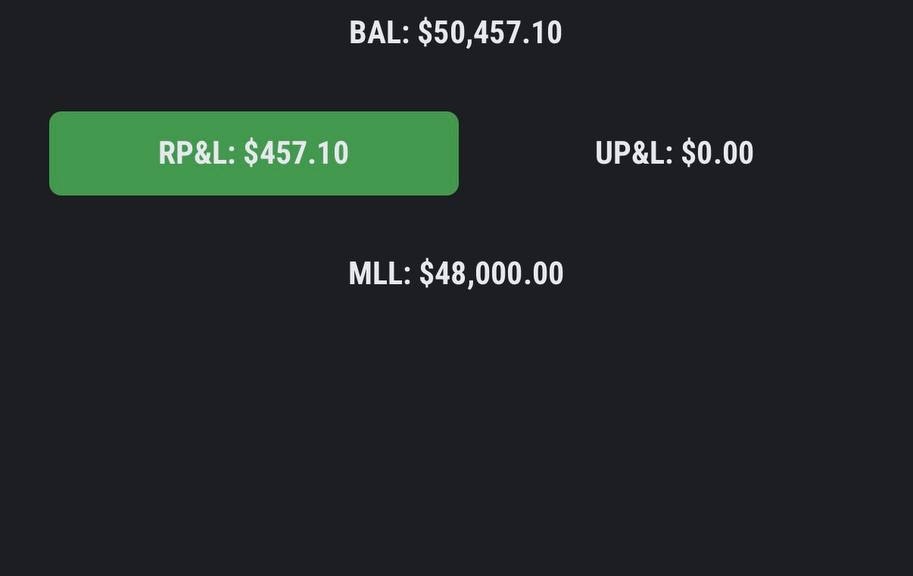Select the BAL: $50,457.10 balance text
913x576 pixels.
(455, 33)
